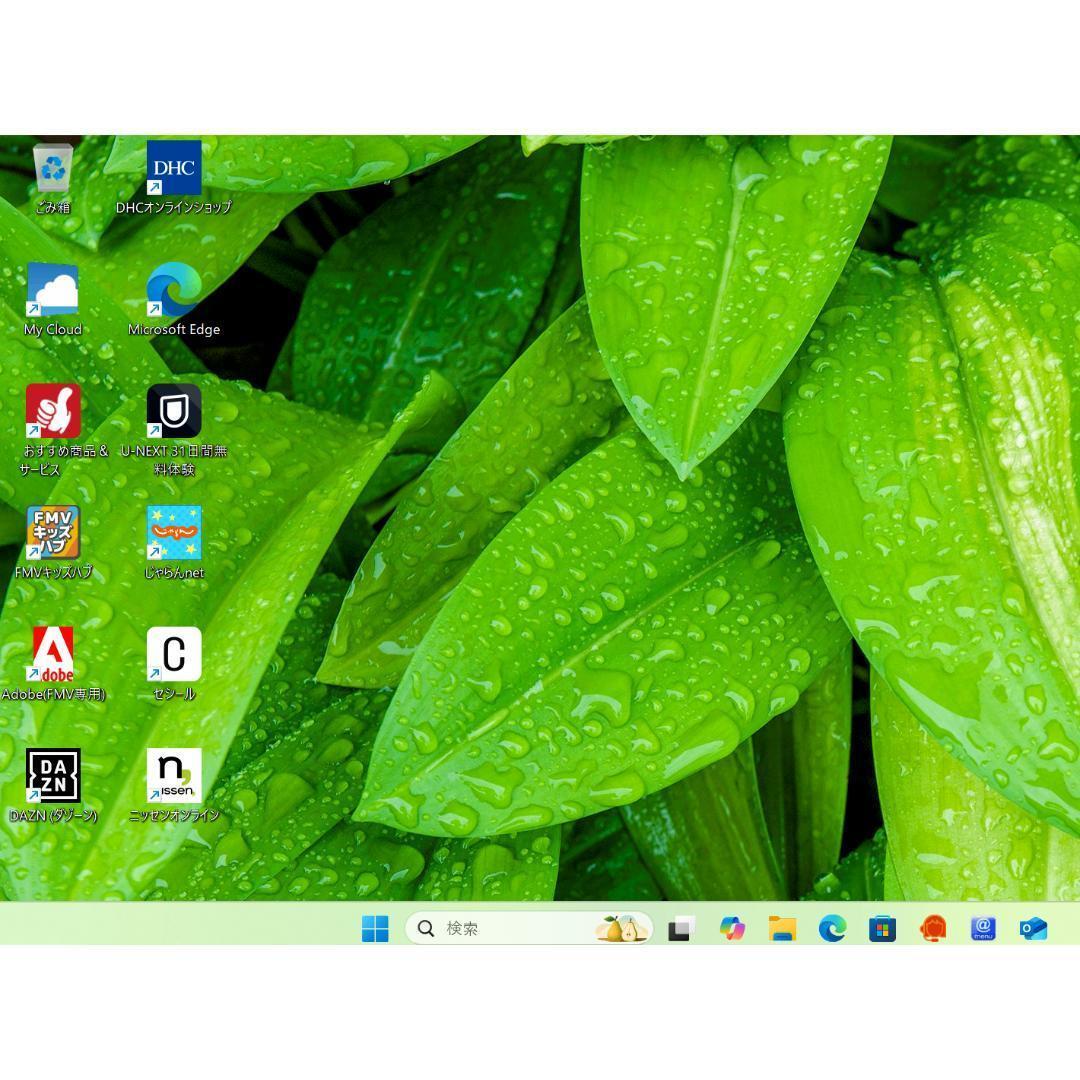Open the ごみ箱 recycle bin icon
Screen dimensions: 1080x1080
(53, 169)
